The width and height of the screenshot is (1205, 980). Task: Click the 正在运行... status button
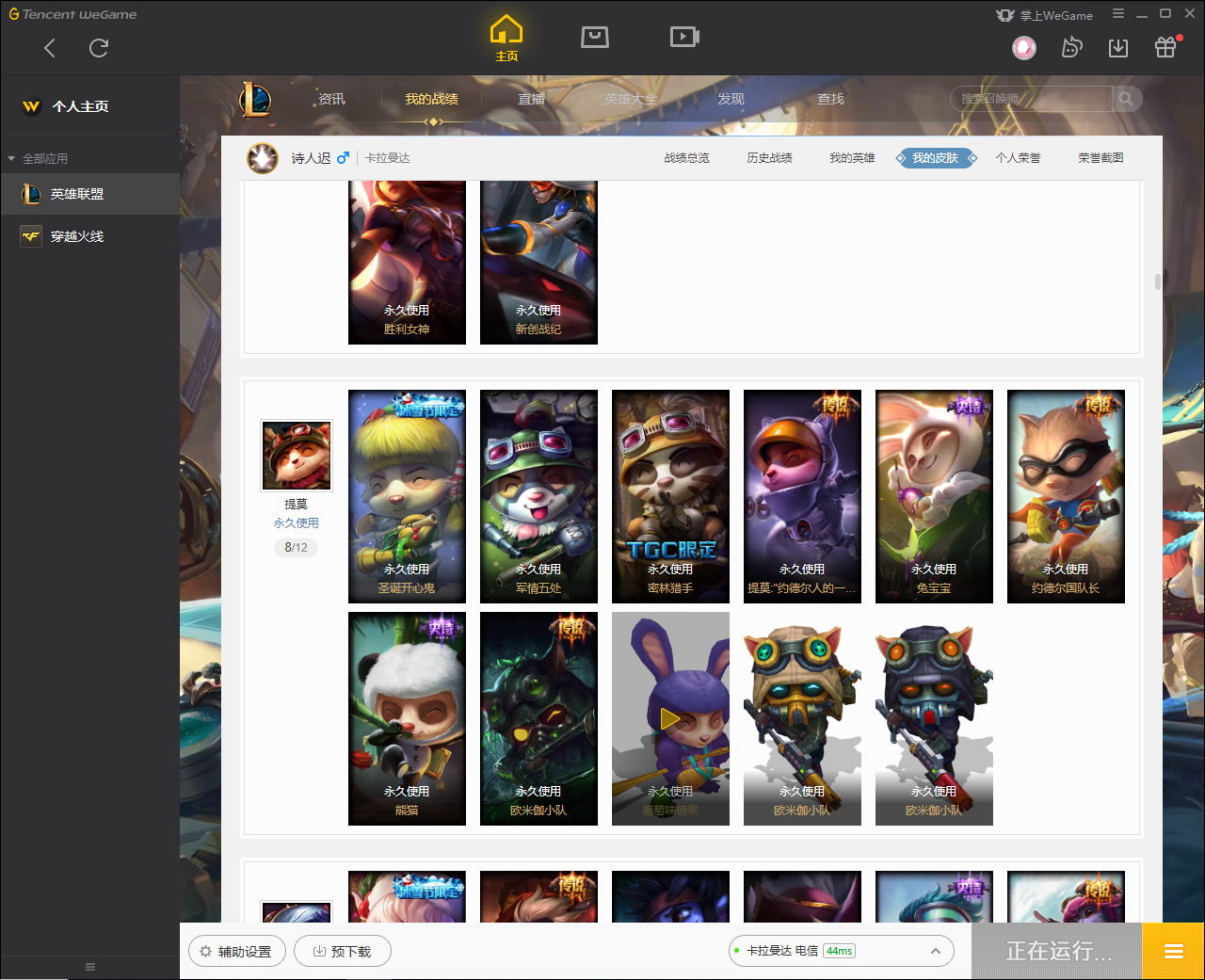pos(1057,951)
